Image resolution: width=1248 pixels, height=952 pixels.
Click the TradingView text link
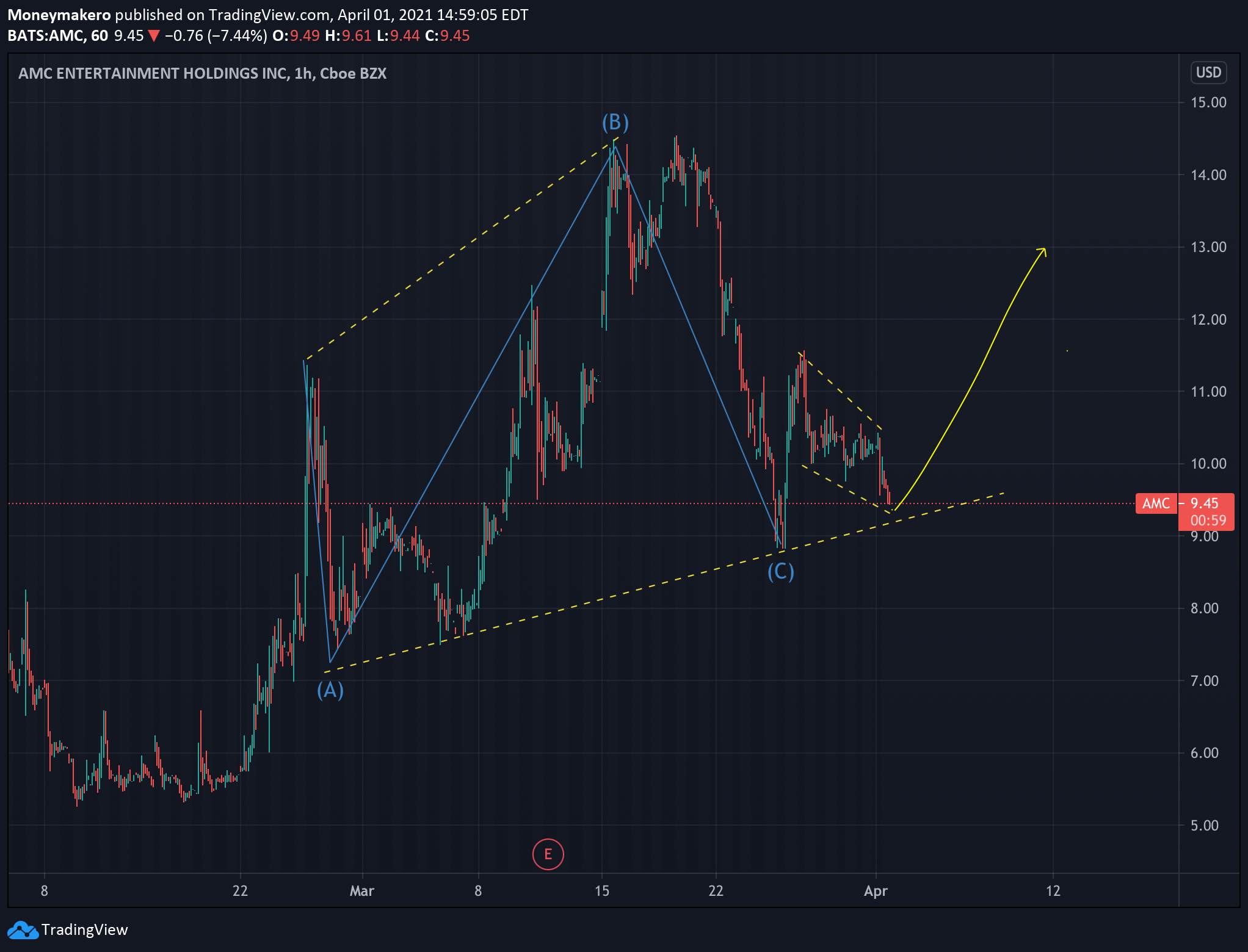[x=85, y=930]
